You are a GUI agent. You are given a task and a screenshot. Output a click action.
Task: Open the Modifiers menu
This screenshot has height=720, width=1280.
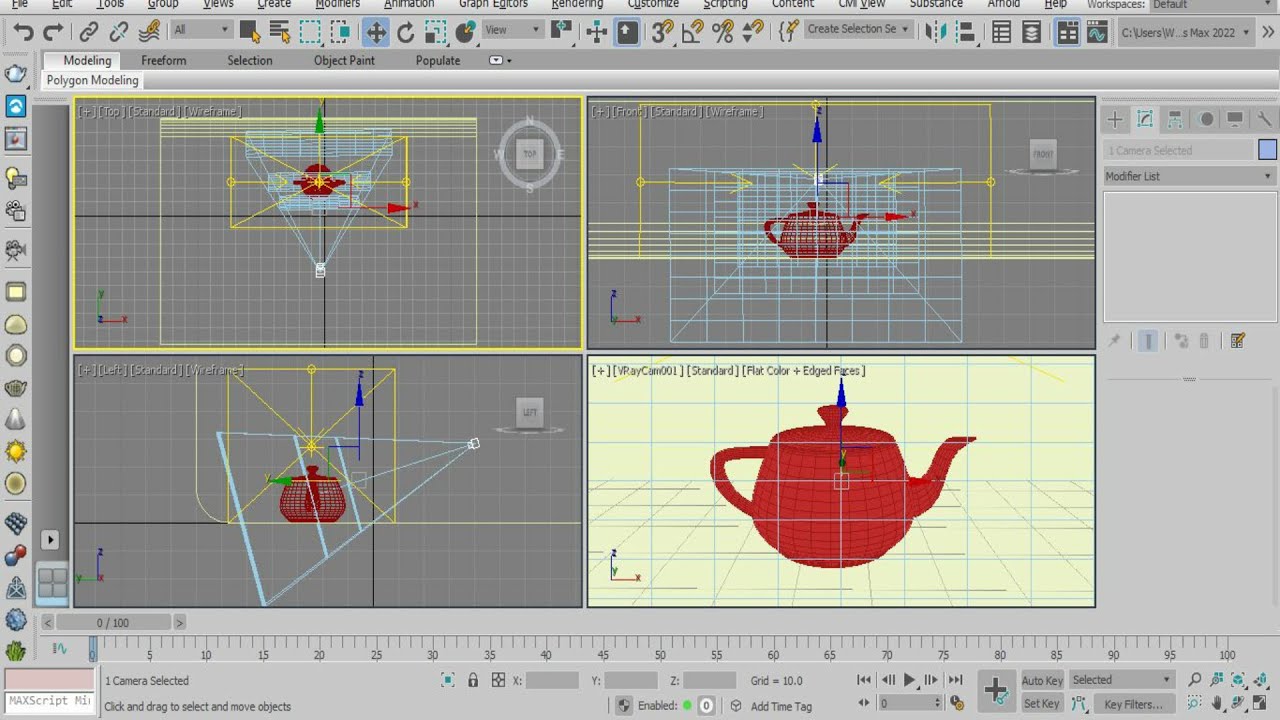337,4
